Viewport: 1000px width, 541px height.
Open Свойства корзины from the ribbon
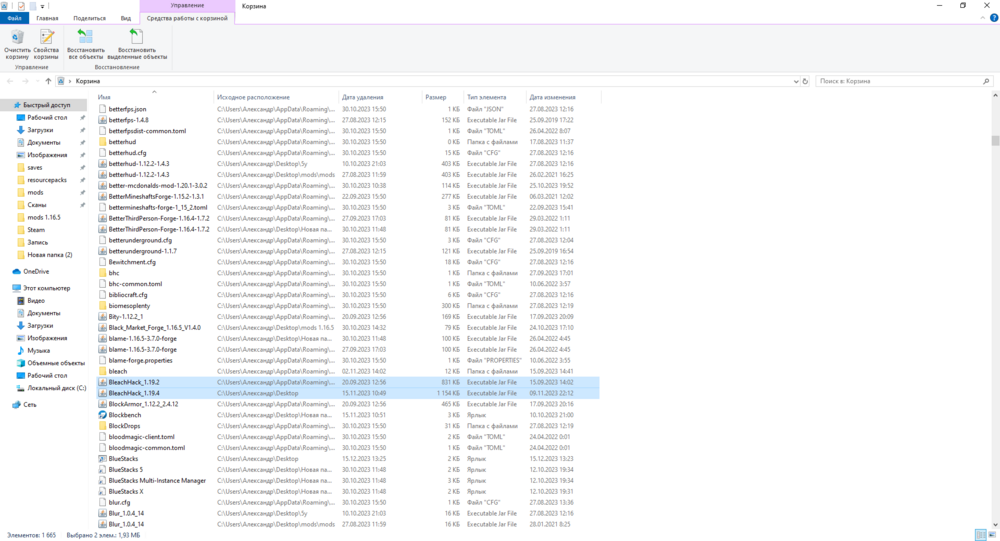coord(46,45)
